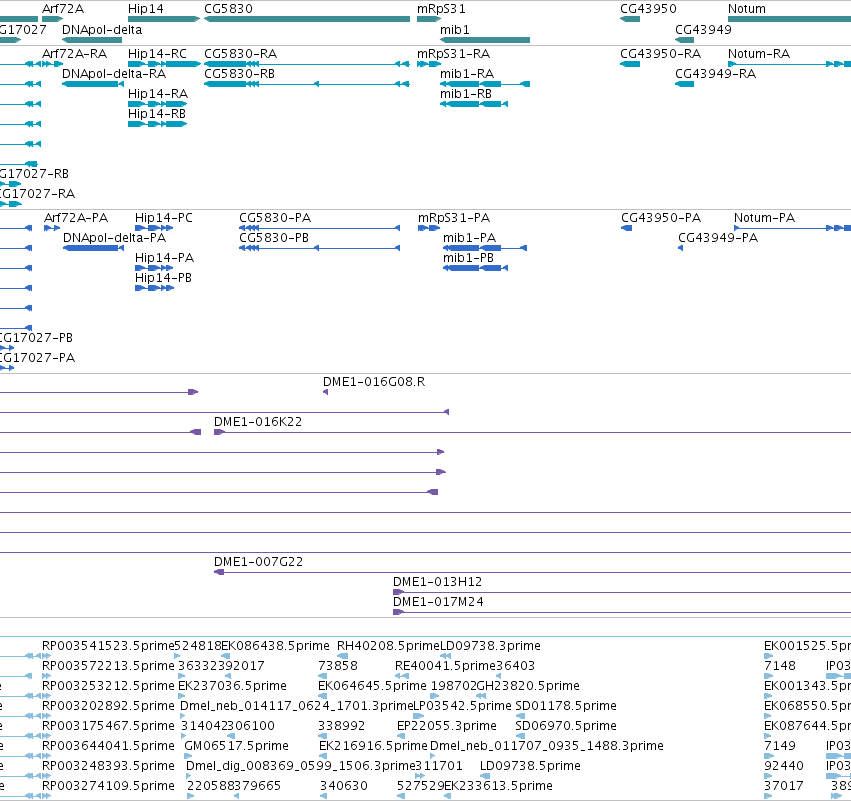Select the Hip14 gene label in top track
The height and width of the screenshot is (801, 851).
(x=145, y=9)
